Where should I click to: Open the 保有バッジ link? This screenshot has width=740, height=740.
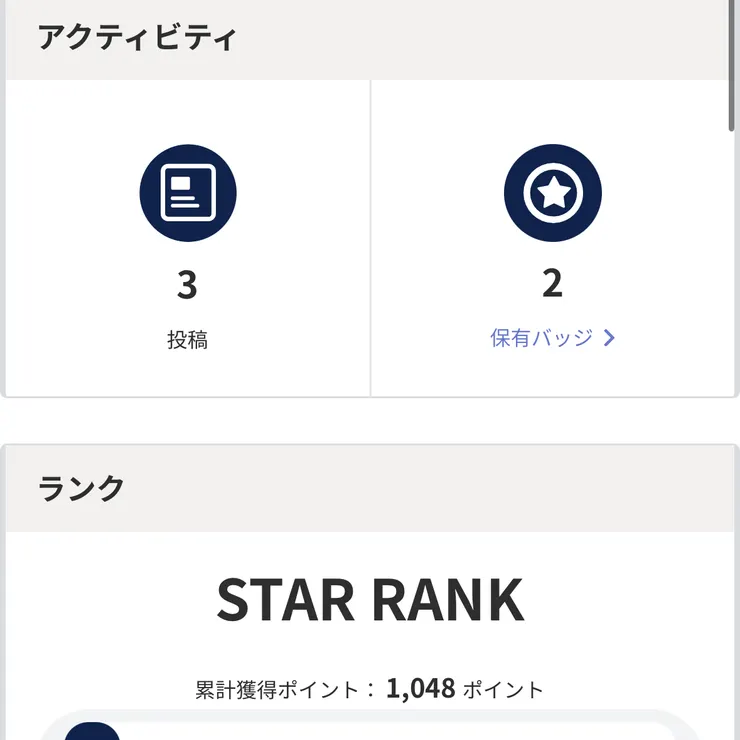point(542,338)
